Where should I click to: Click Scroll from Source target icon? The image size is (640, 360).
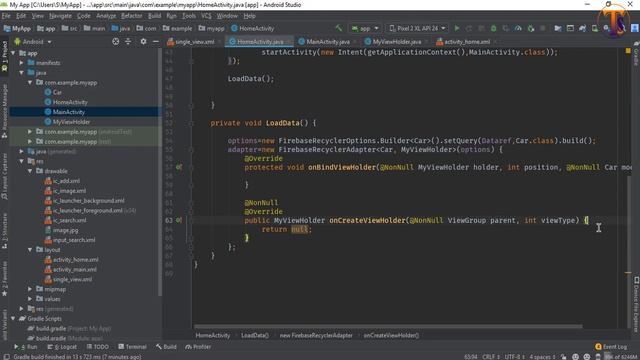click(116, 42)
